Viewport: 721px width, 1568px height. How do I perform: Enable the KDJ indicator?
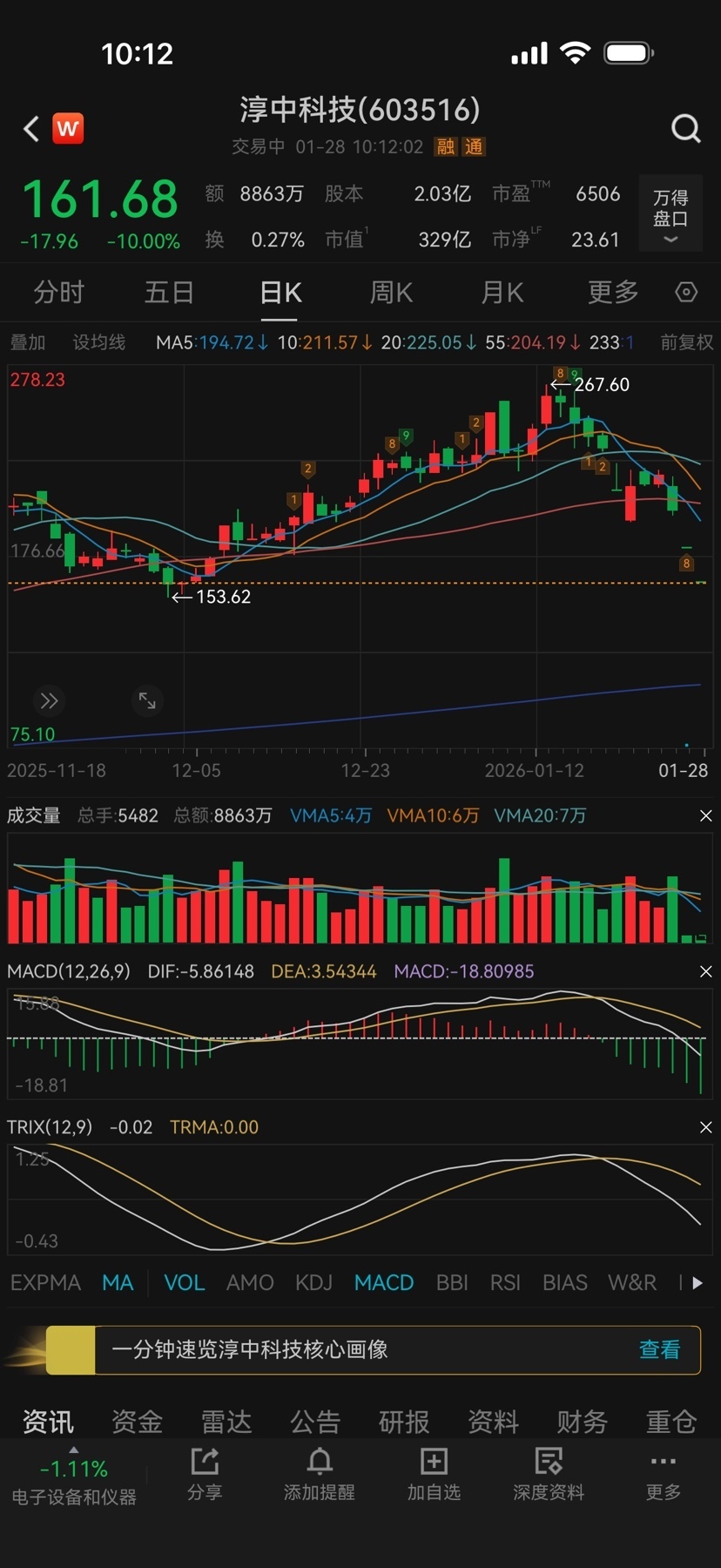pyautogui.click(x=313, y=1283)
